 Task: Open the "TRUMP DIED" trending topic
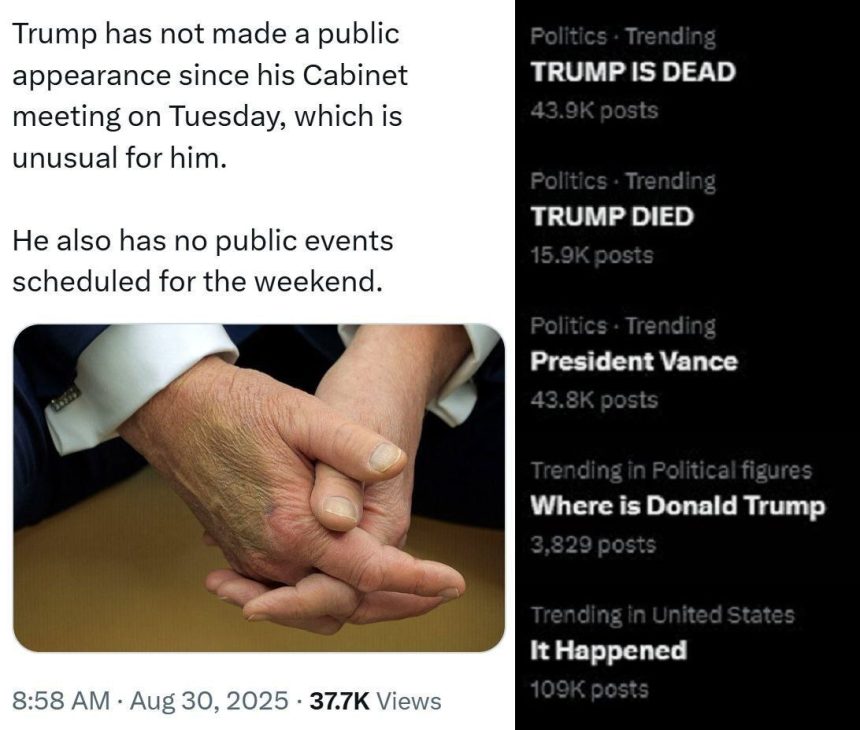pyautogui.click(x=611, y=217)
